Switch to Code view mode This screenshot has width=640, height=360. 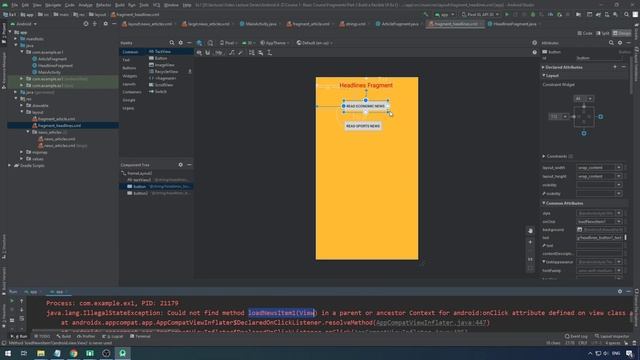585,33
